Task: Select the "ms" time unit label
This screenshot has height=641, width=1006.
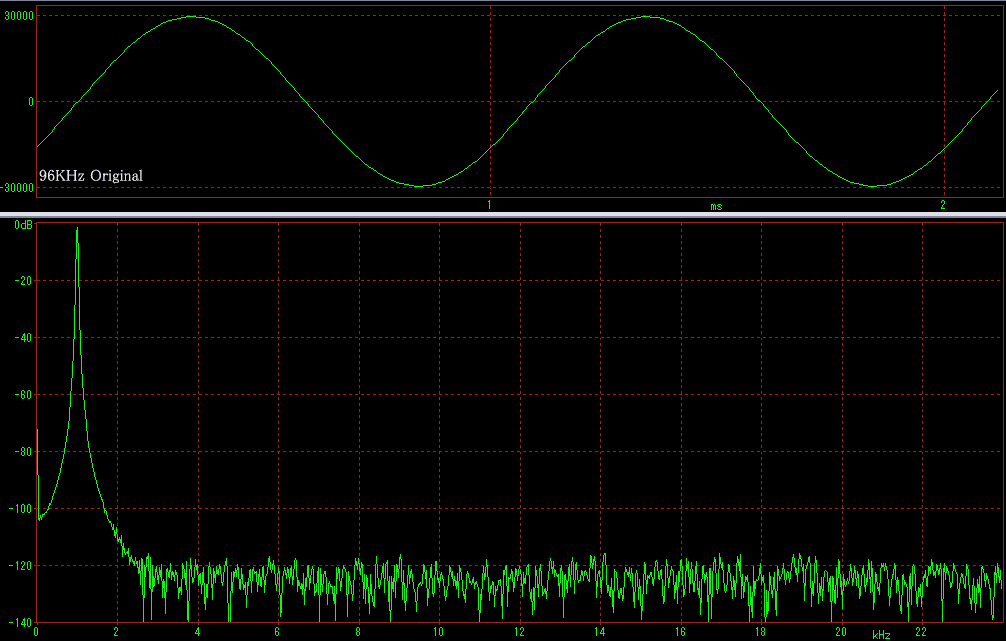Action: click(x=716, y=207)
